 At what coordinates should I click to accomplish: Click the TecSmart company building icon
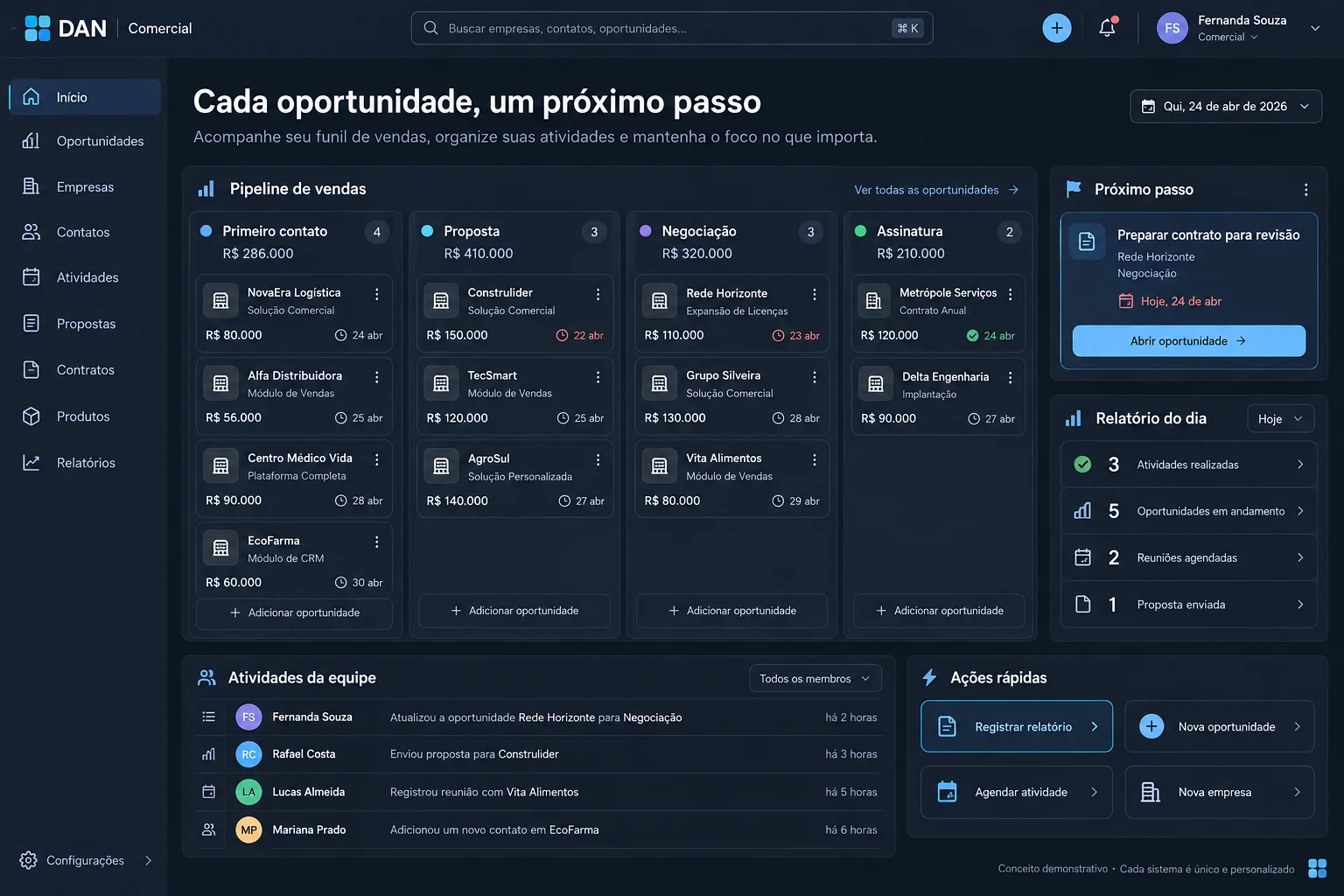441,383
